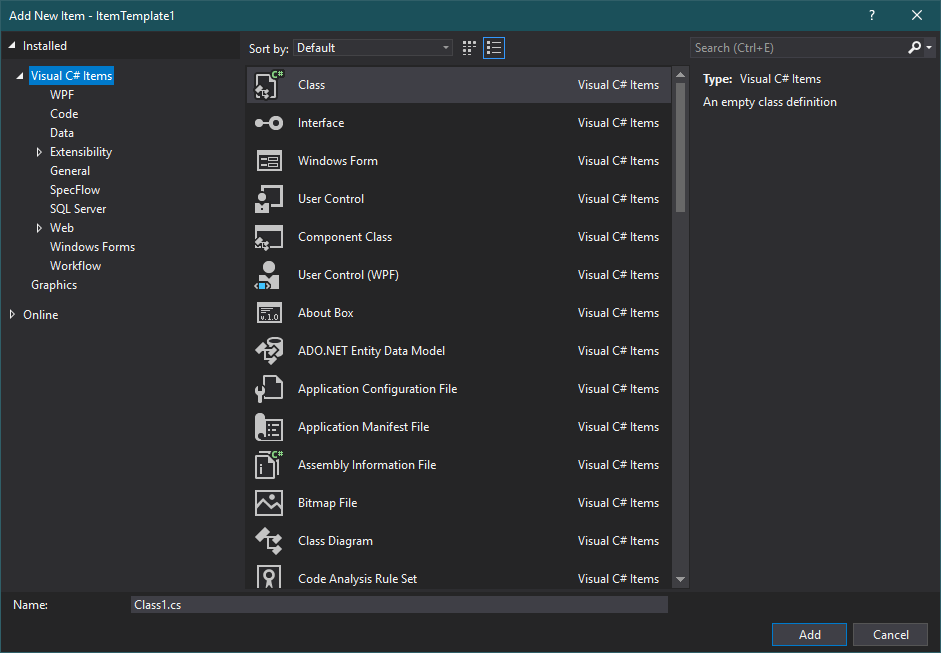
Task: Choose the Class Diagram icon
Action: 269,541
